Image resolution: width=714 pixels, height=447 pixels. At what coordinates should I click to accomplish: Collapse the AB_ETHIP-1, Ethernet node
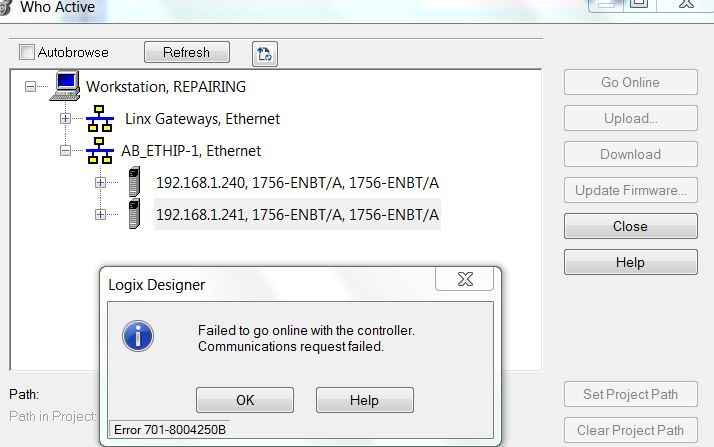pyautogui.click(x=65, y=150)
